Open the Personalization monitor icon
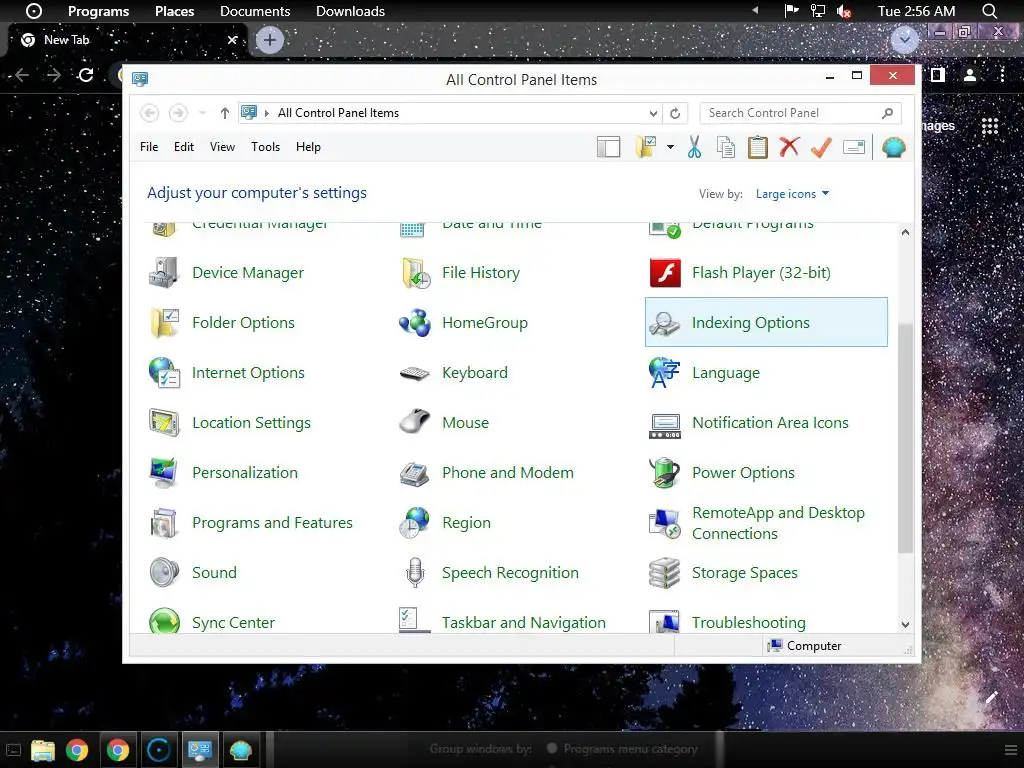 point(163,473)
